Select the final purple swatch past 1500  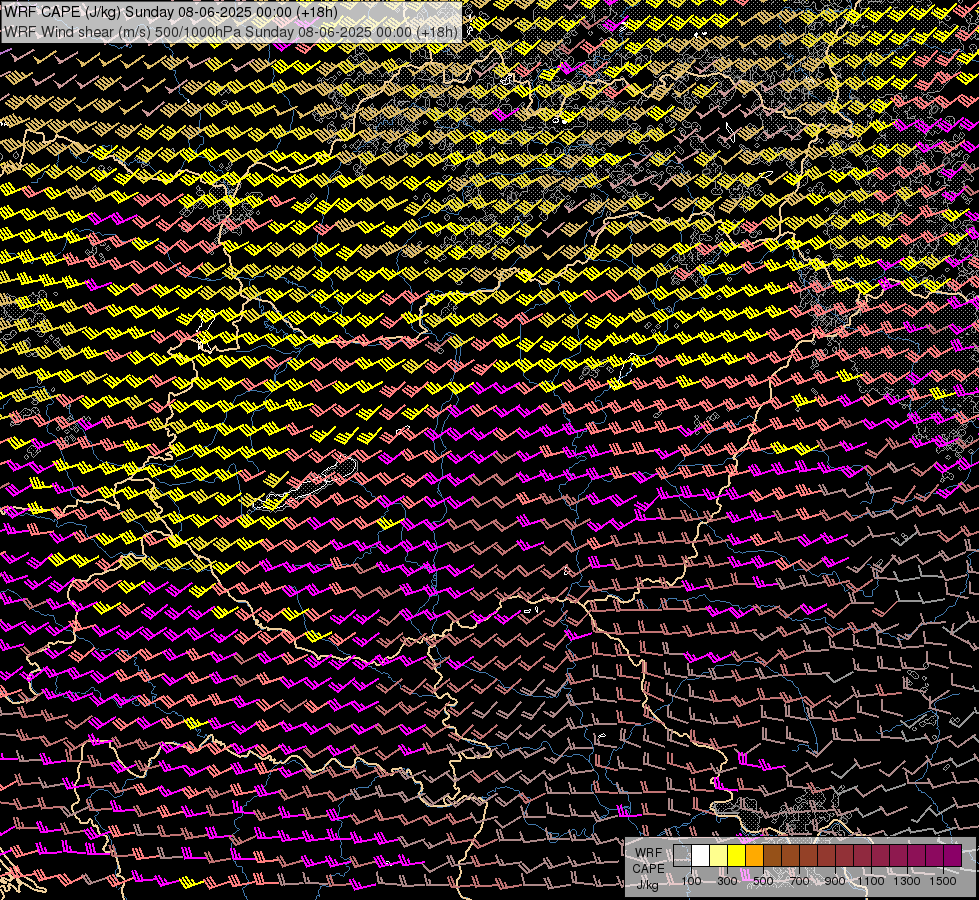click(953, 855)
